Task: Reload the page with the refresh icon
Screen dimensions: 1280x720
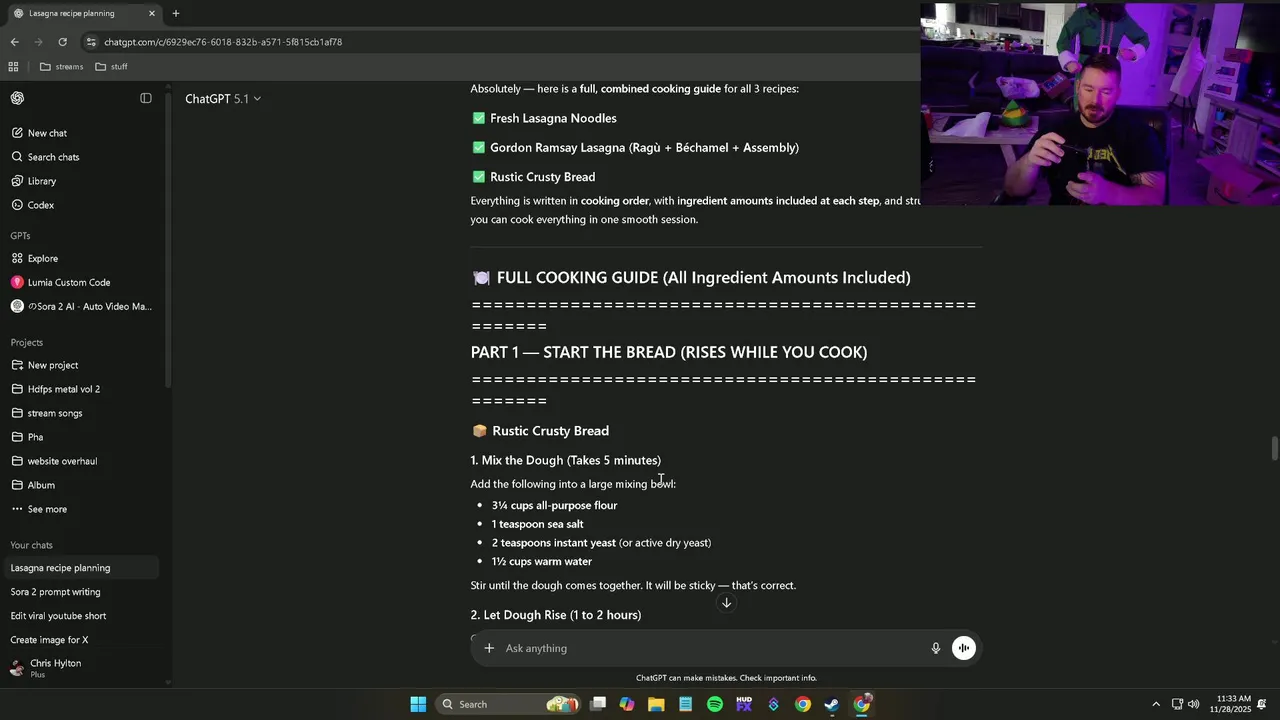Action: tap(62, 42)
